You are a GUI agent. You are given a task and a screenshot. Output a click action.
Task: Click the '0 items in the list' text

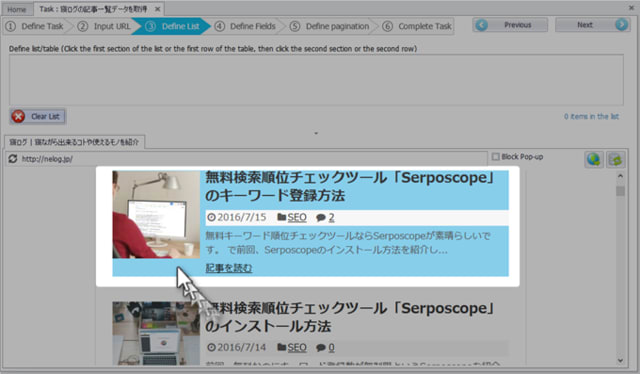coord(591,116)
